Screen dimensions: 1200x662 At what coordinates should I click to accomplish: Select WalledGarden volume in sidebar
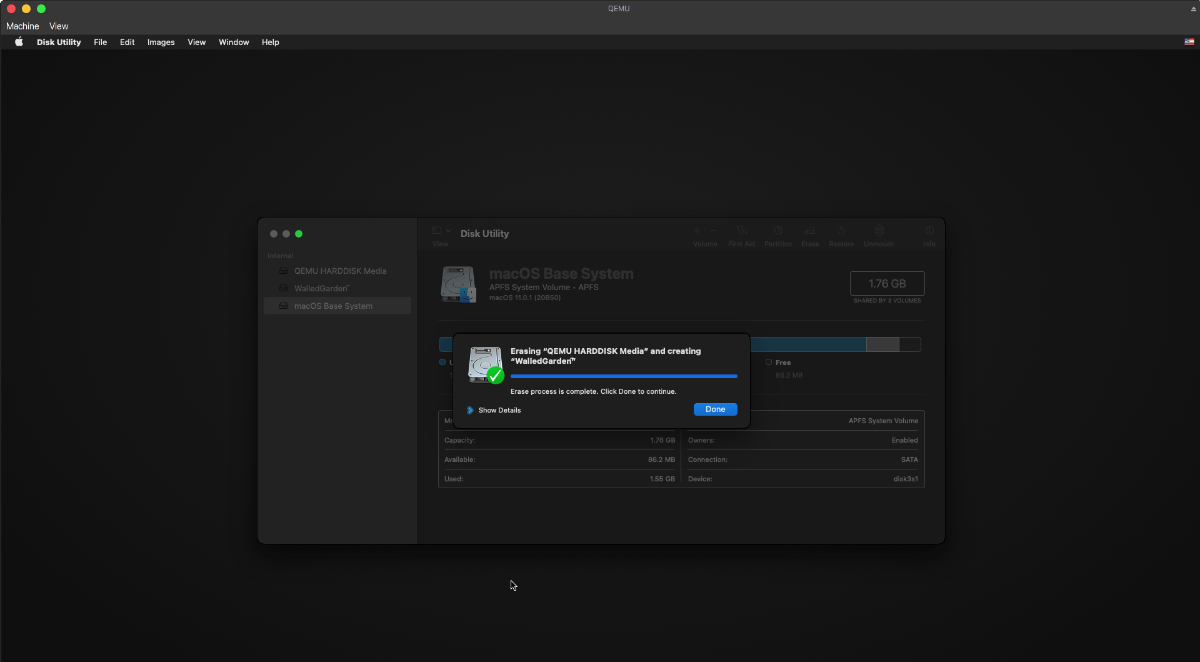click(337, 288)
